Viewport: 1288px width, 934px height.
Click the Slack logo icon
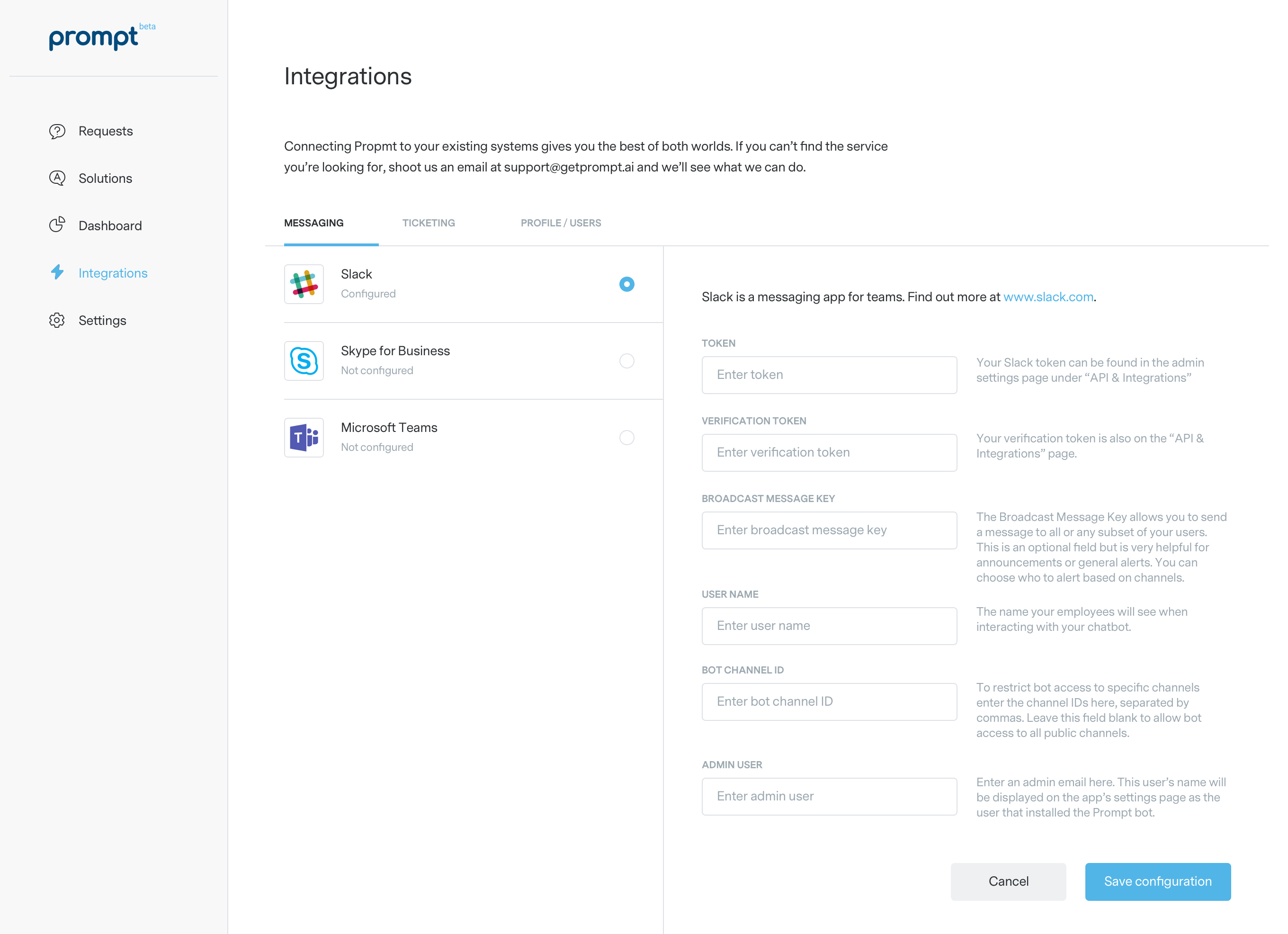[304, 284]
